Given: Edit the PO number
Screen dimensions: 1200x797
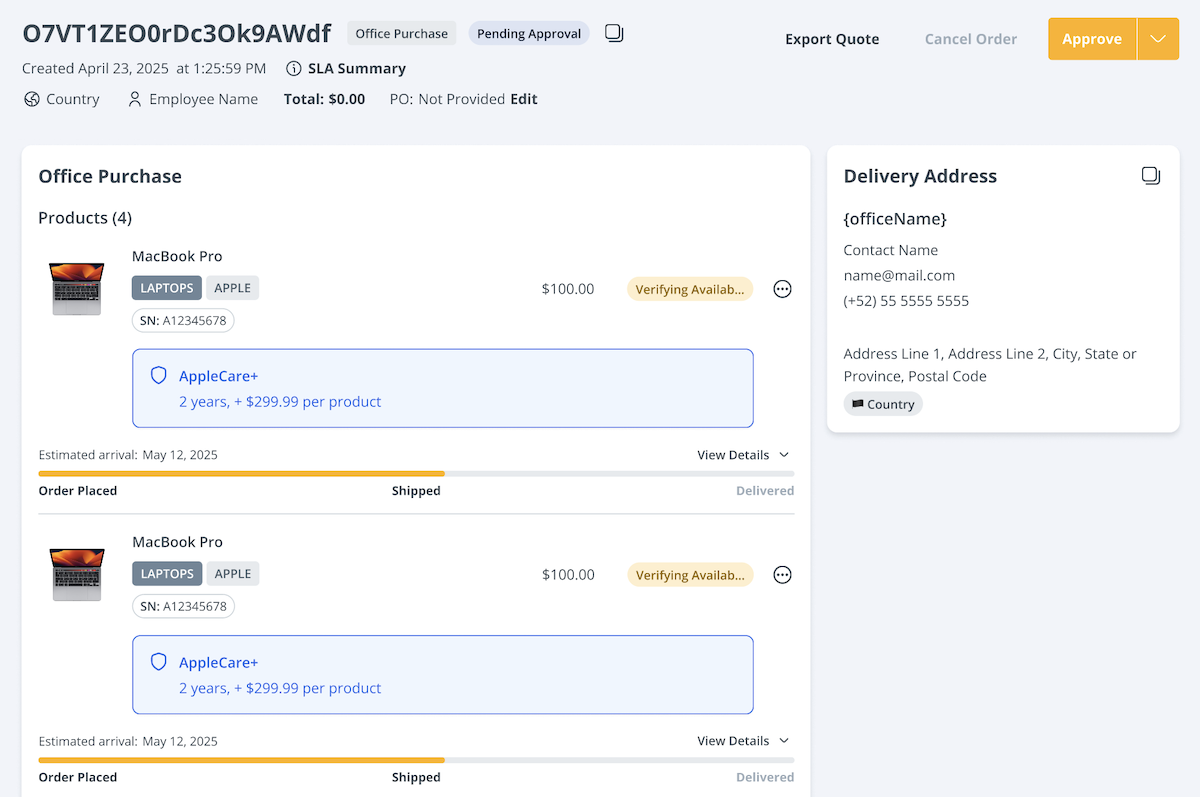Looking at the screenshot, I should coord(524,99).
